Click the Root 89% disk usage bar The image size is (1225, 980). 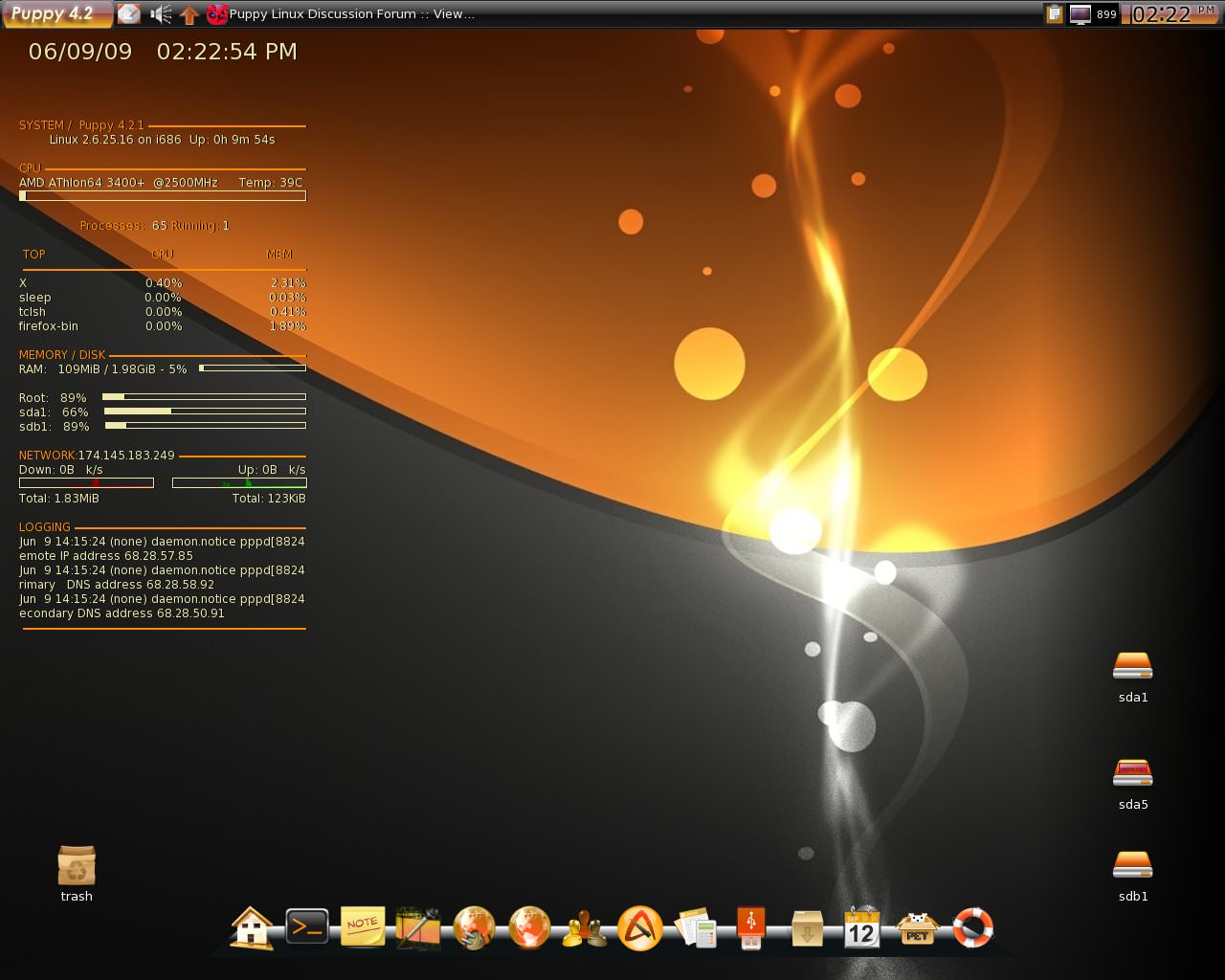click(205, 396)
